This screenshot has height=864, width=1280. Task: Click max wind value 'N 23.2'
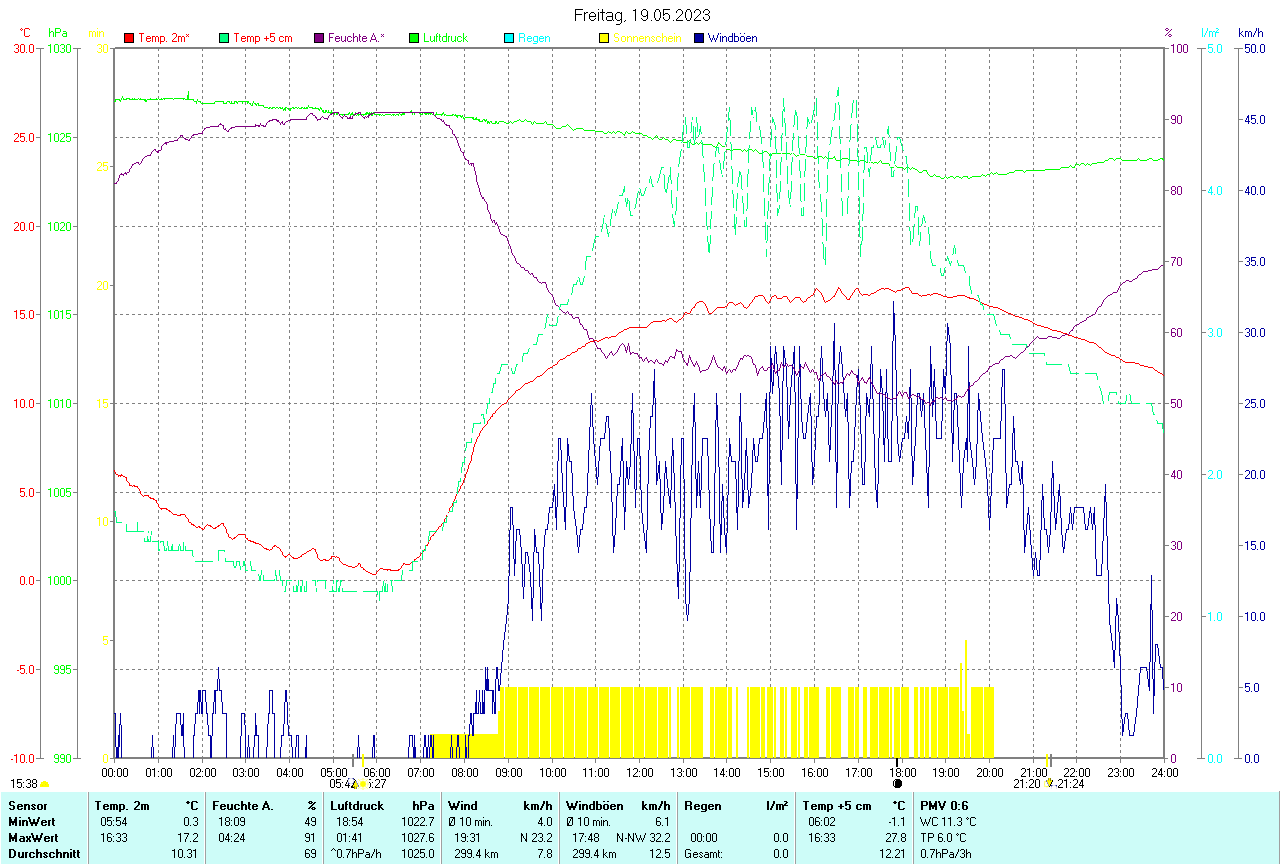536,838
